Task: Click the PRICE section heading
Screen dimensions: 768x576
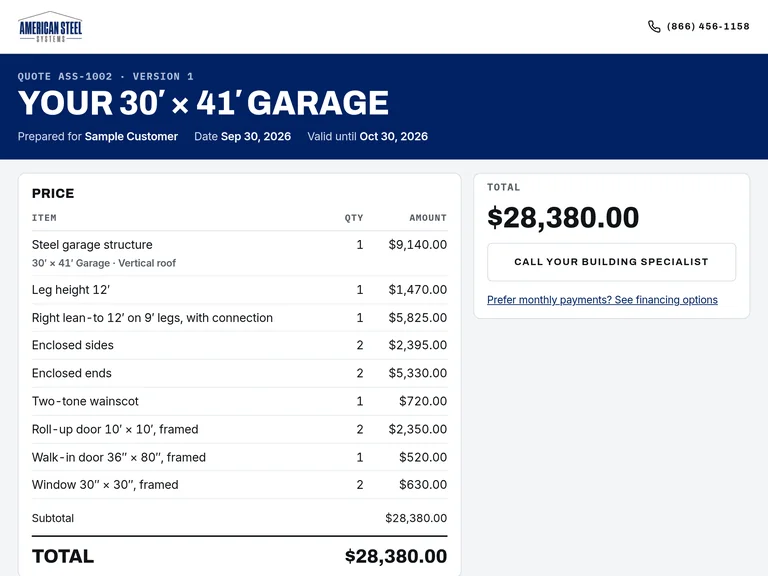Action: point(53,193)
